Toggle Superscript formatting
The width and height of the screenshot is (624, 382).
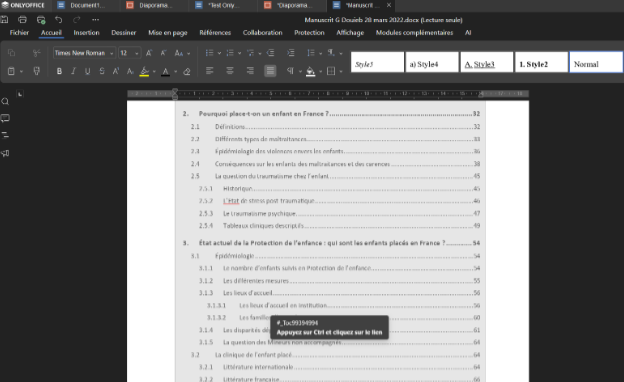(x=116, y=71)
